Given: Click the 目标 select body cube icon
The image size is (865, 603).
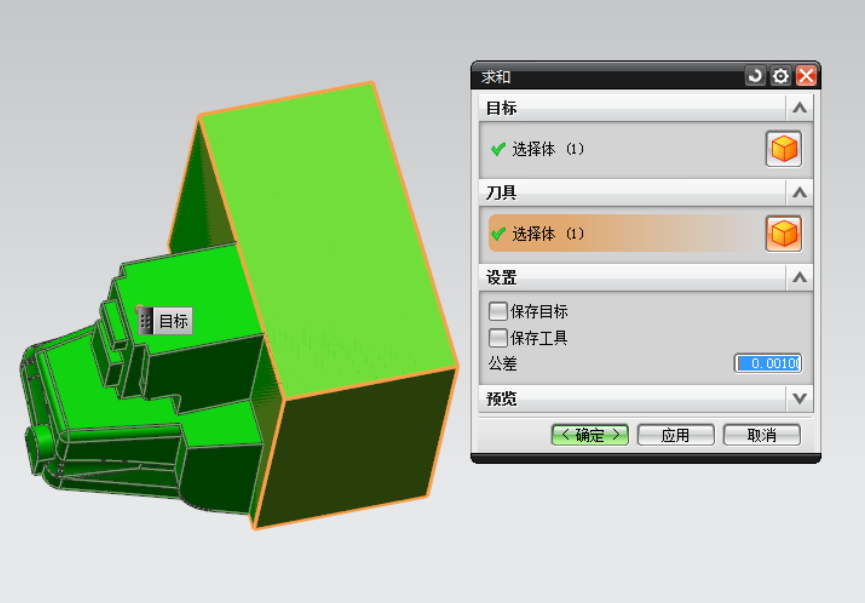Looking at the screenshot, I should click(x=783, y=149).
